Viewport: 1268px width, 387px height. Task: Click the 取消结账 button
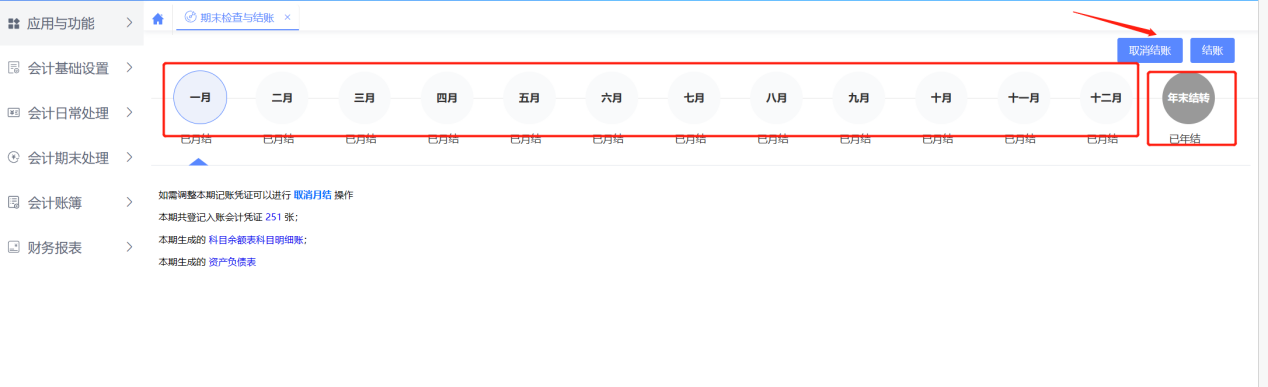[x=1150, y=51]
